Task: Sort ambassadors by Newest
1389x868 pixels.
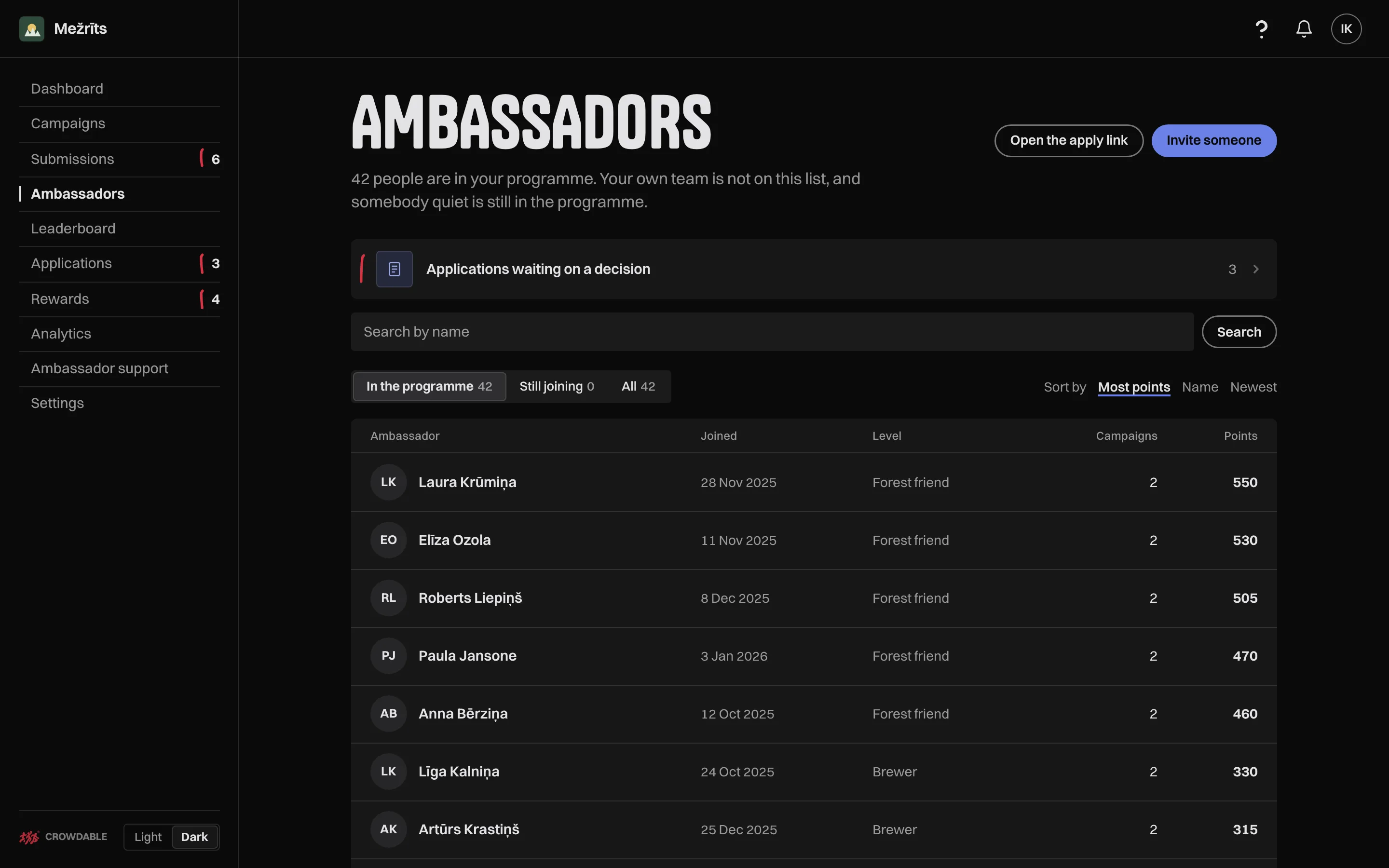Action: 1253,387
